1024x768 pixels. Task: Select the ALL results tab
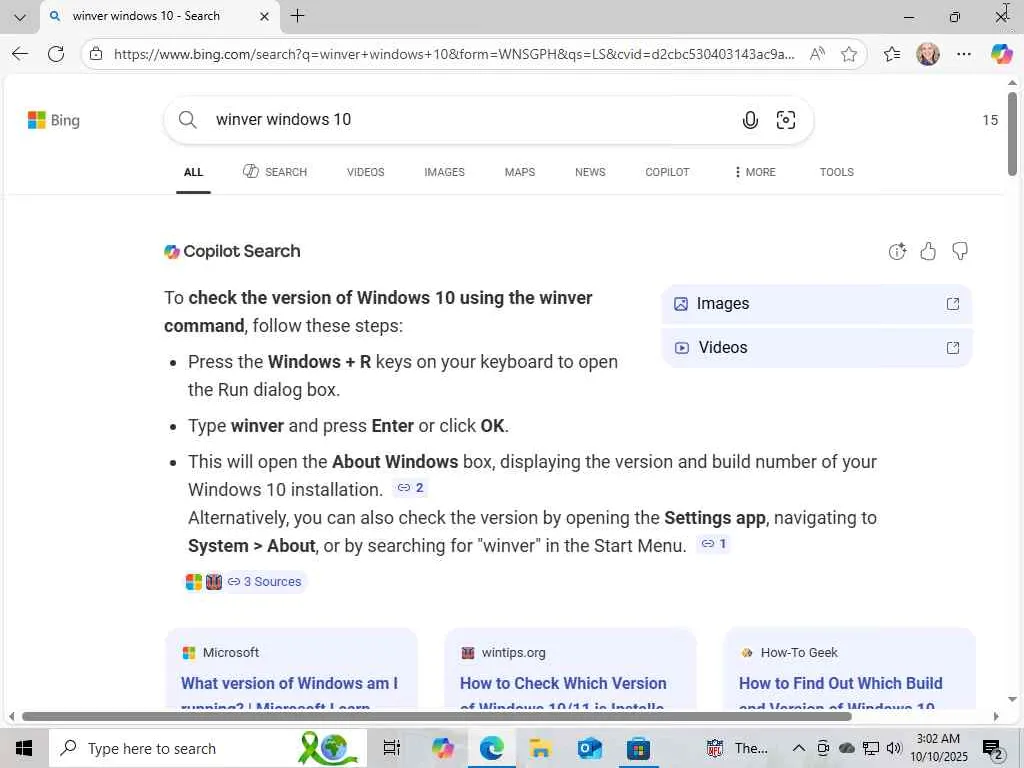click(x=193, y=172)
